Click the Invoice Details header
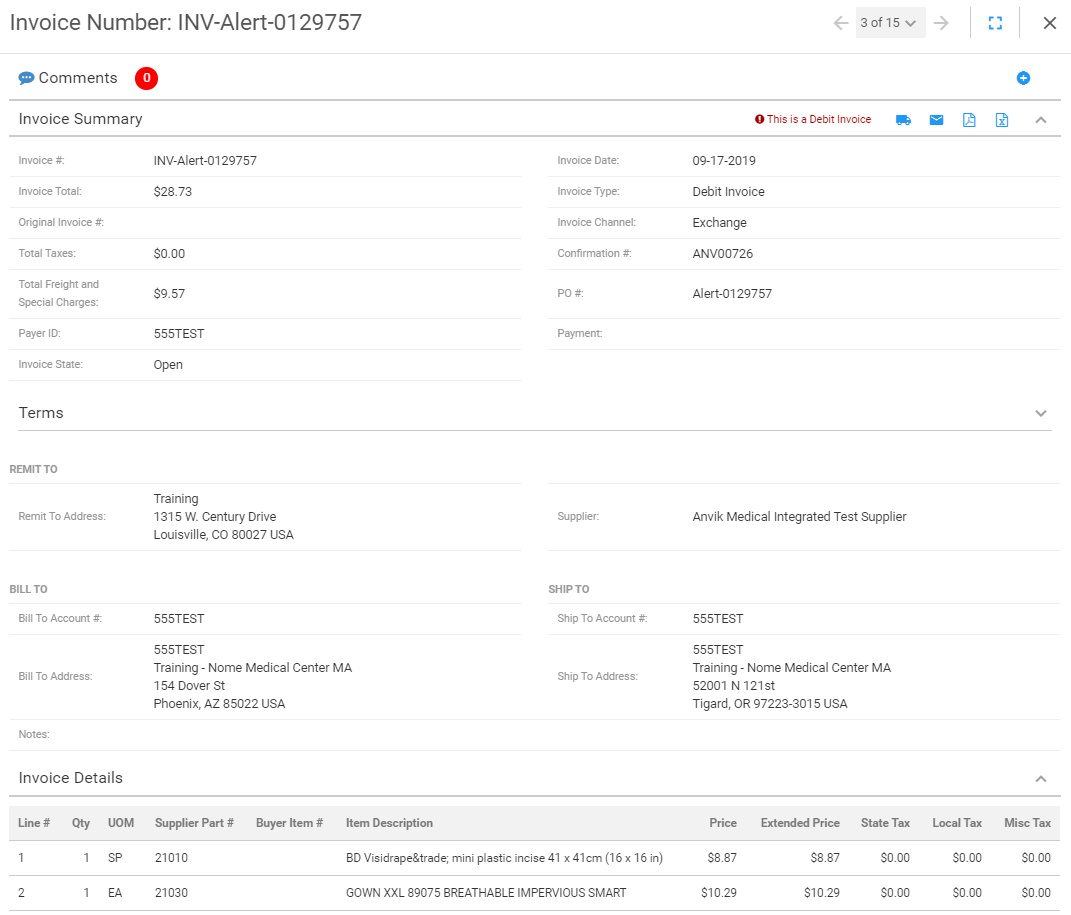 coord(71,777)
